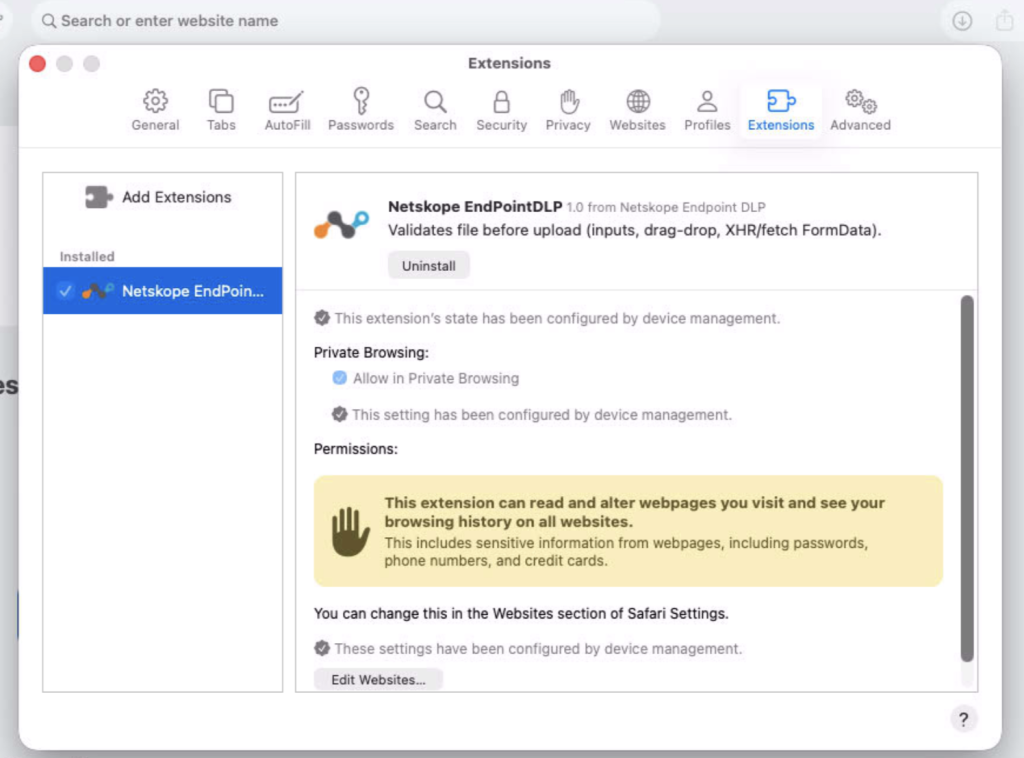
Task: Click the "Private Browsing:" heading
Action: point(371,353)
